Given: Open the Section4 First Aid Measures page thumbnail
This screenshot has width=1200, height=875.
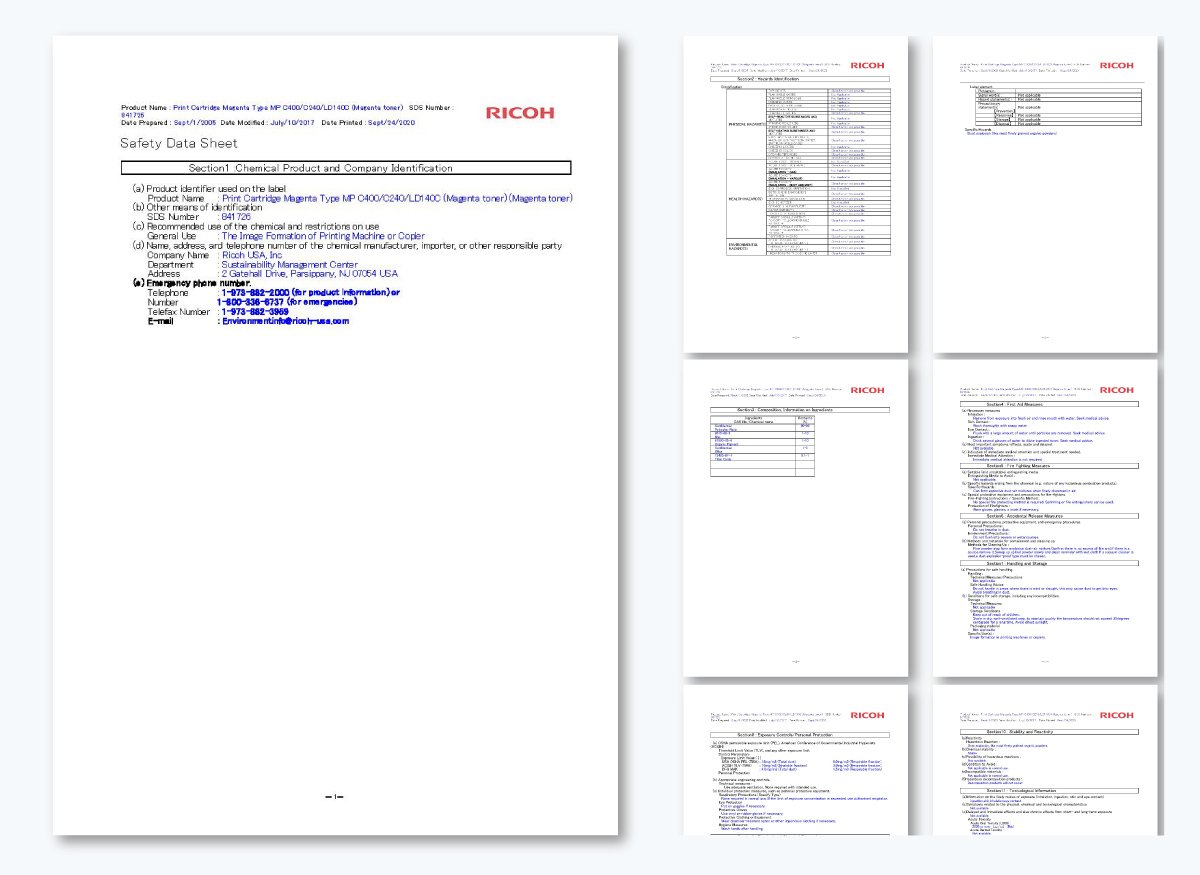Looking at the screenshot, I should click(x=1045, y=518).
